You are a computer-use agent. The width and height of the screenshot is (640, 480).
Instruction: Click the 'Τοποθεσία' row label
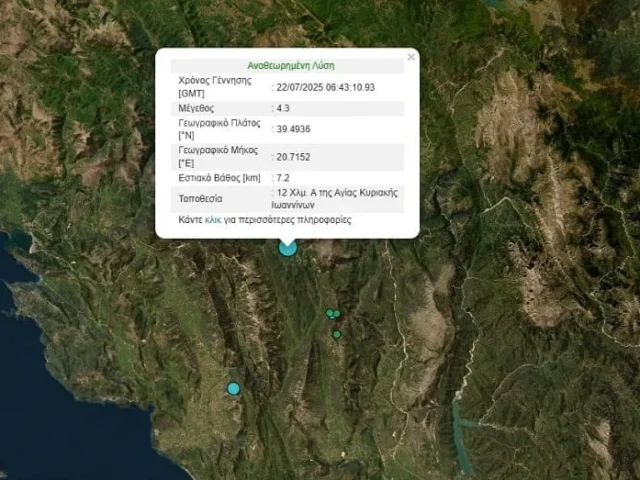click(x=201, y=198)
